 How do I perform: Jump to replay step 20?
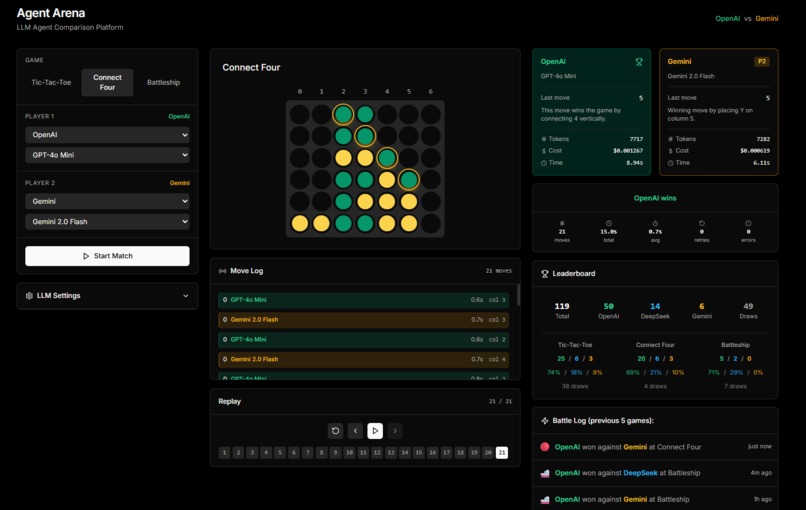tap(488, 452)
